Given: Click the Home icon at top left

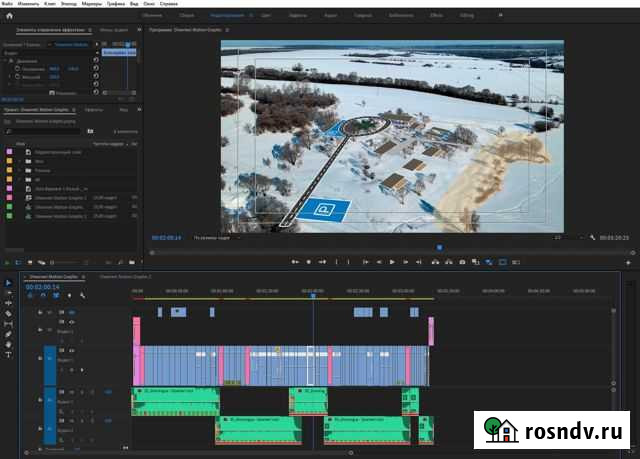Looking at the screenshot, I should tap(9, 17).
